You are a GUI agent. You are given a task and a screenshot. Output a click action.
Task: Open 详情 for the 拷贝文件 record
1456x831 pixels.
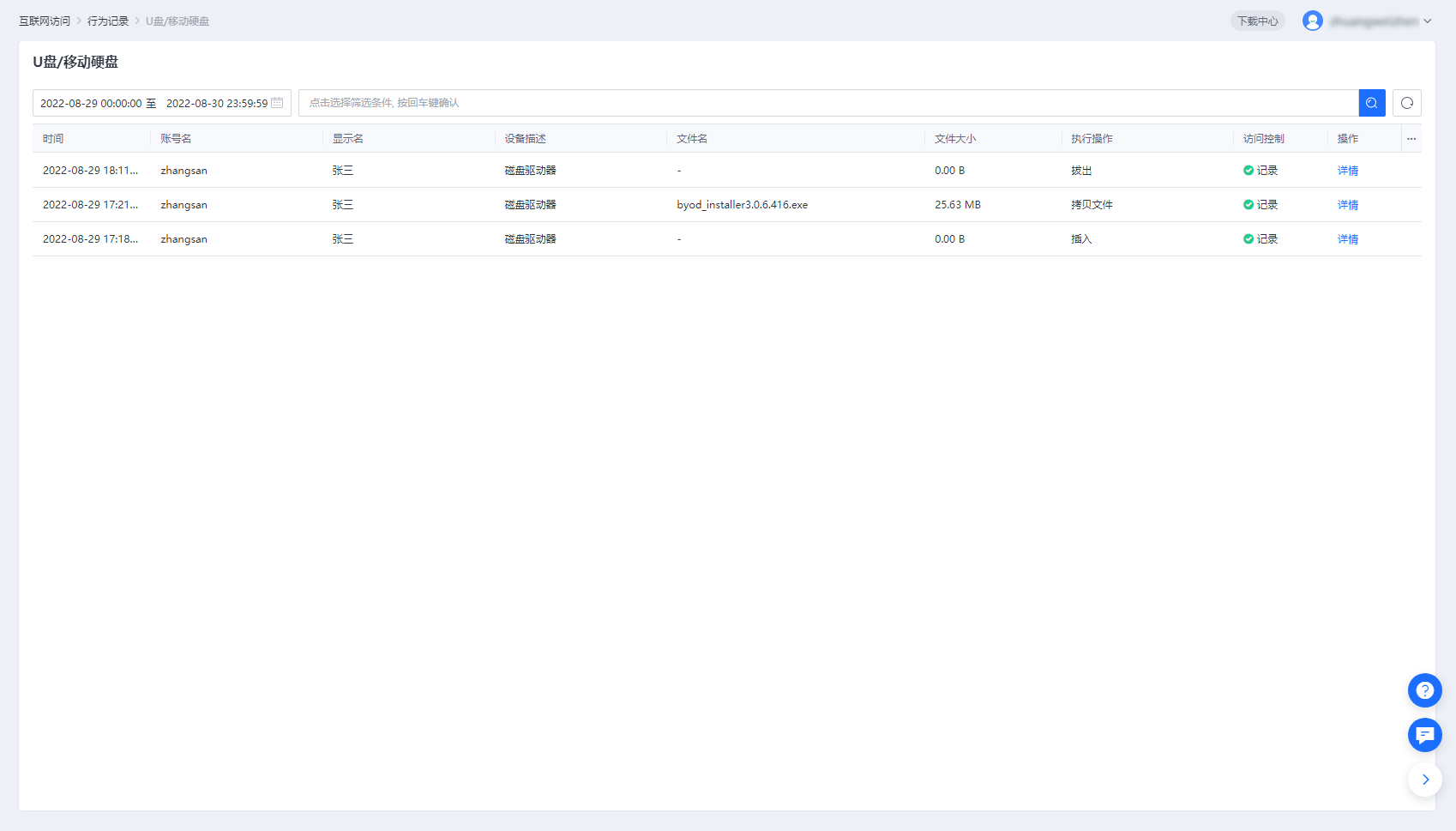(x=1348, y=205)
